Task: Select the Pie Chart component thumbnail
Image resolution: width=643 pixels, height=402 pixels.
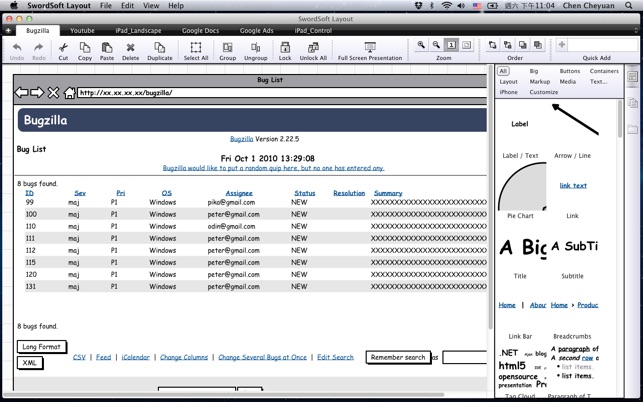Action: [521, 186]
